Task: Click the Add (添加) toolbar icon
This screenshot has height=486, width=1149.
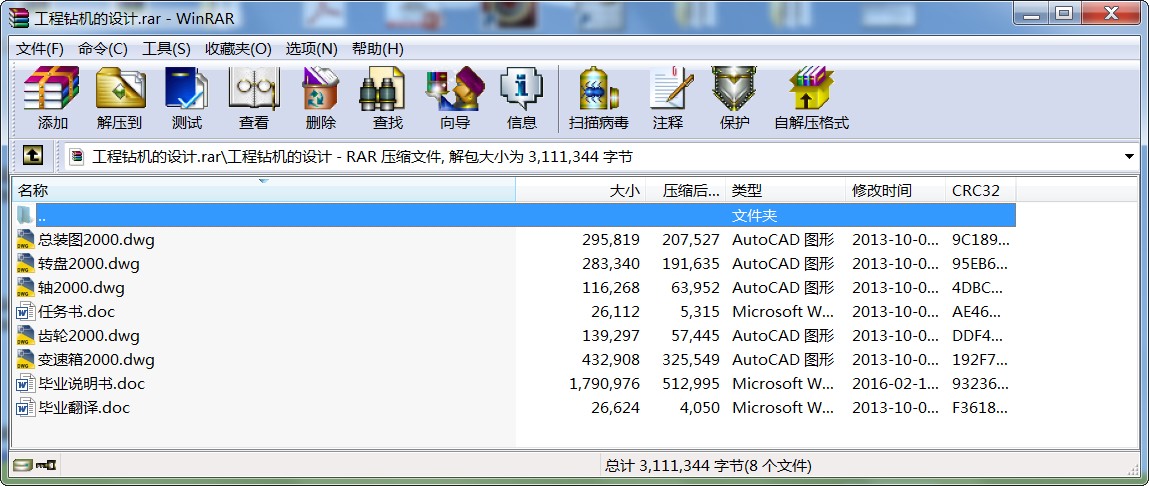Action: [x=51, y=88]
